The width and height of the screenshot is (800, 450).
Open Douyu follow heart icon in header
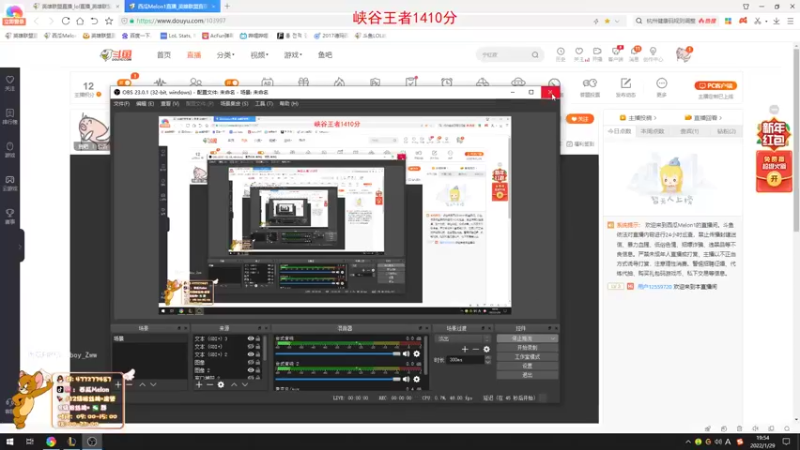coord(579,52)
